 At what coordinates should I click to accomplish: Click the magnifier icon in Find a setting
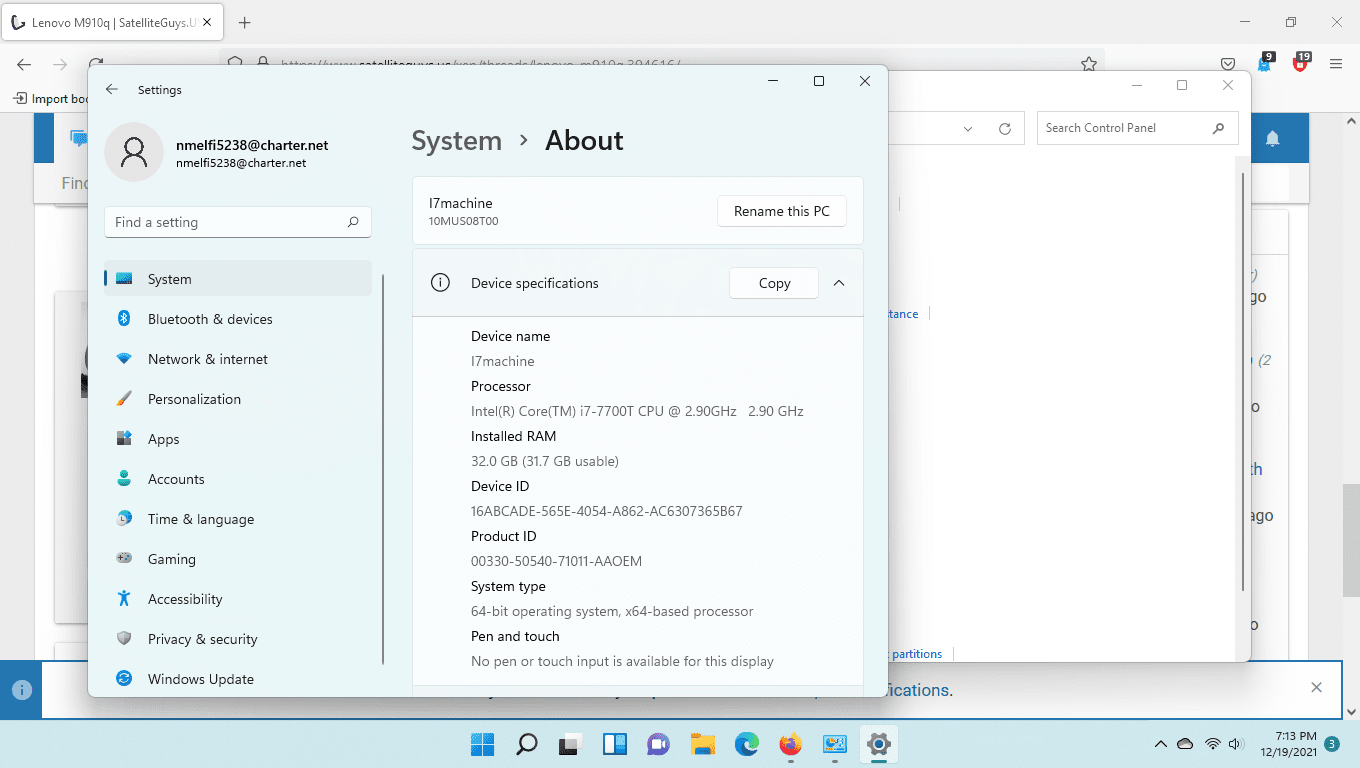[353, 222]
